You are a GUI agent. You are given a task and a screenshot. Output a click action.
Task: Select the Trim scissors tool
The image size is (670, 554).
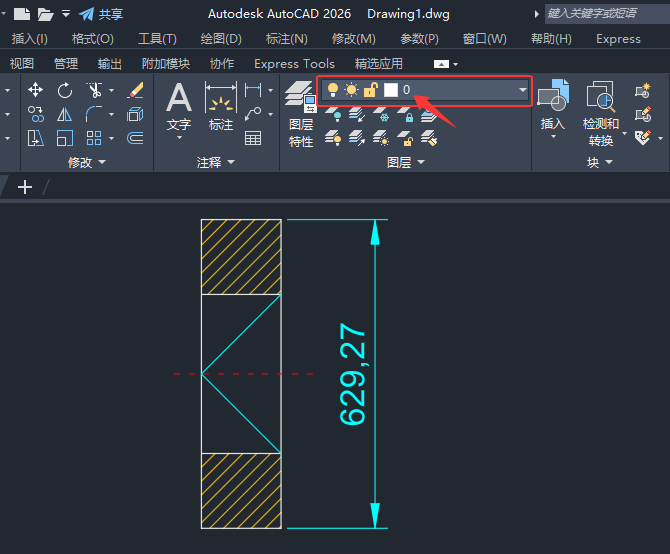94,90
